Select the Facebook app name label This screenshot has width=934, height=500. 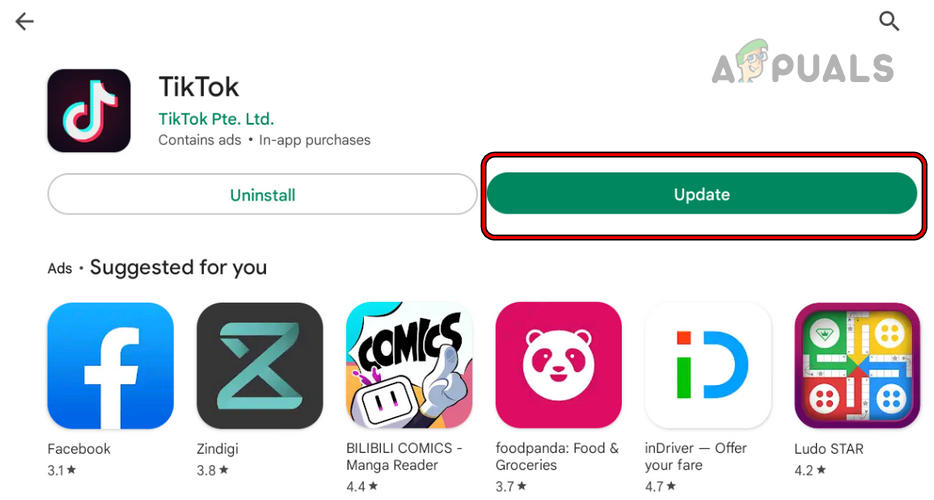click(x=79, y=449)
